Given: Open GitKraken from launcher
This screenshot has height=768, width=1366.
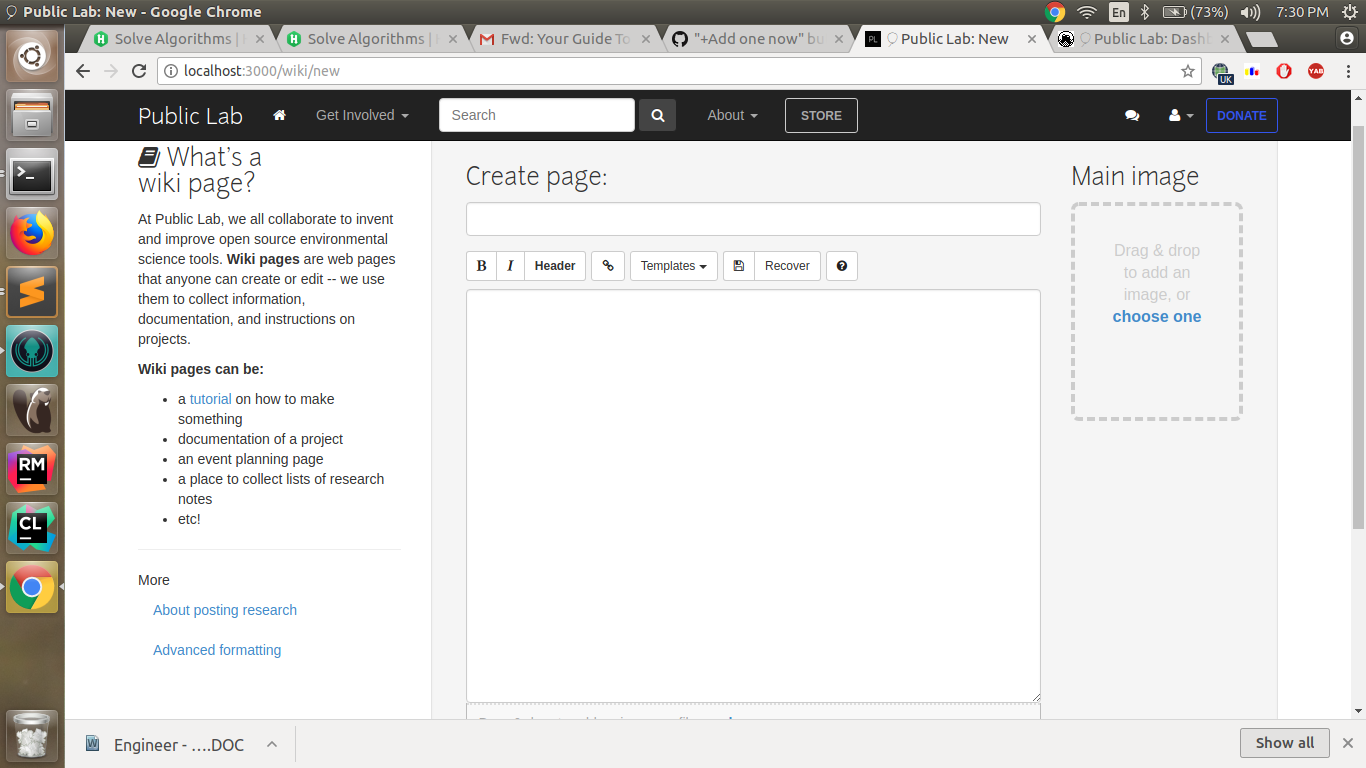Looking at the screenshot, I should click(x=32, y=351).
